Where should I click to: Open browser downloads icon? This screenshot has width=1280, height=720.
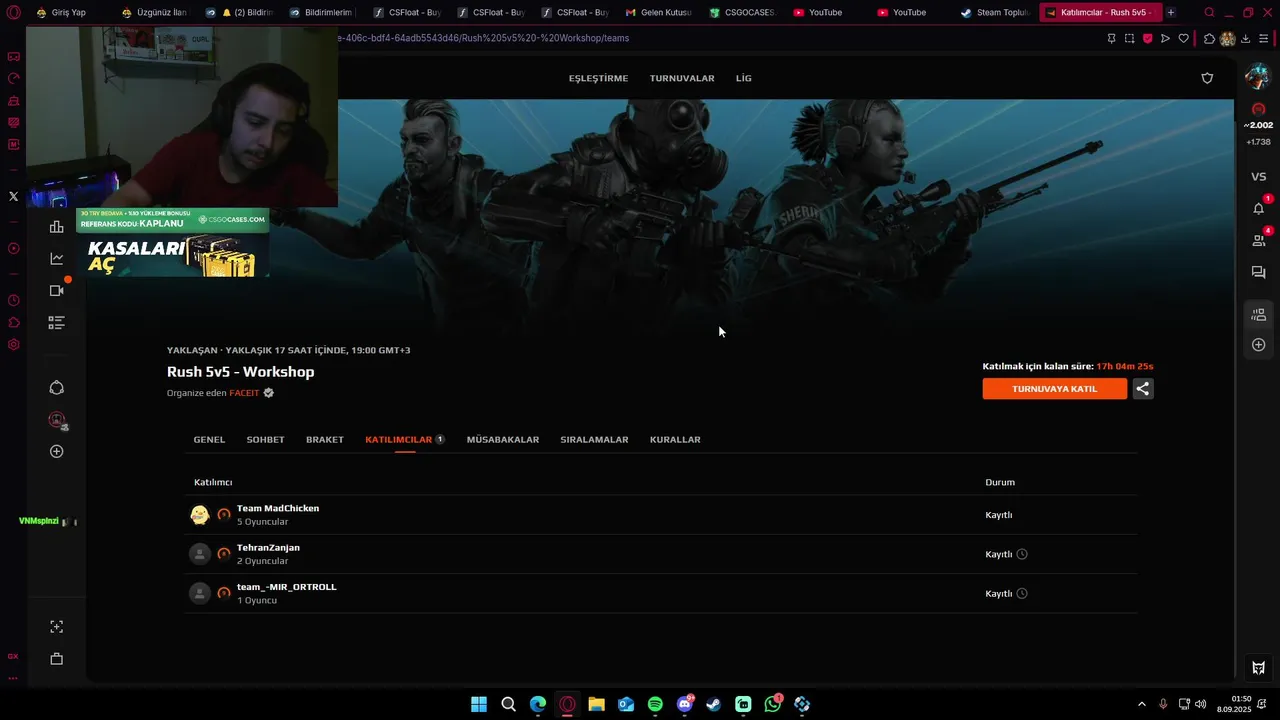point(1245,38)
